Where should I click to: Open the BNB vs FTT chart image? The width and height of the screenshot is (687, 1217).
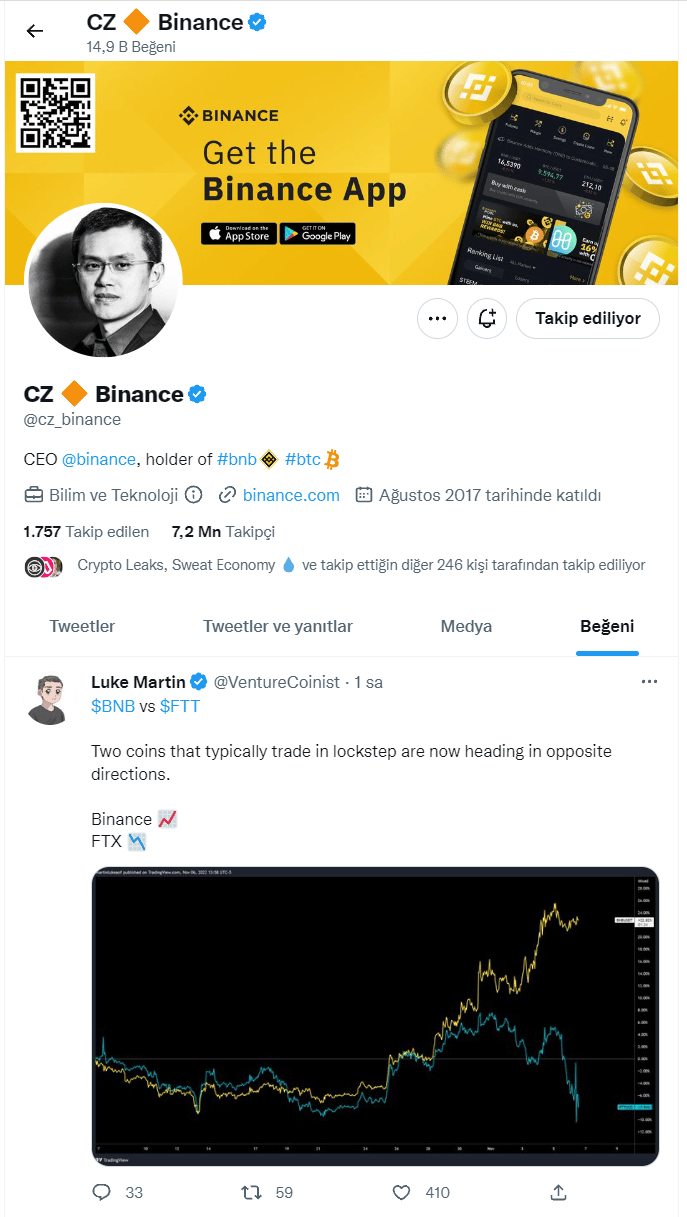click(x=375, y=1016)
